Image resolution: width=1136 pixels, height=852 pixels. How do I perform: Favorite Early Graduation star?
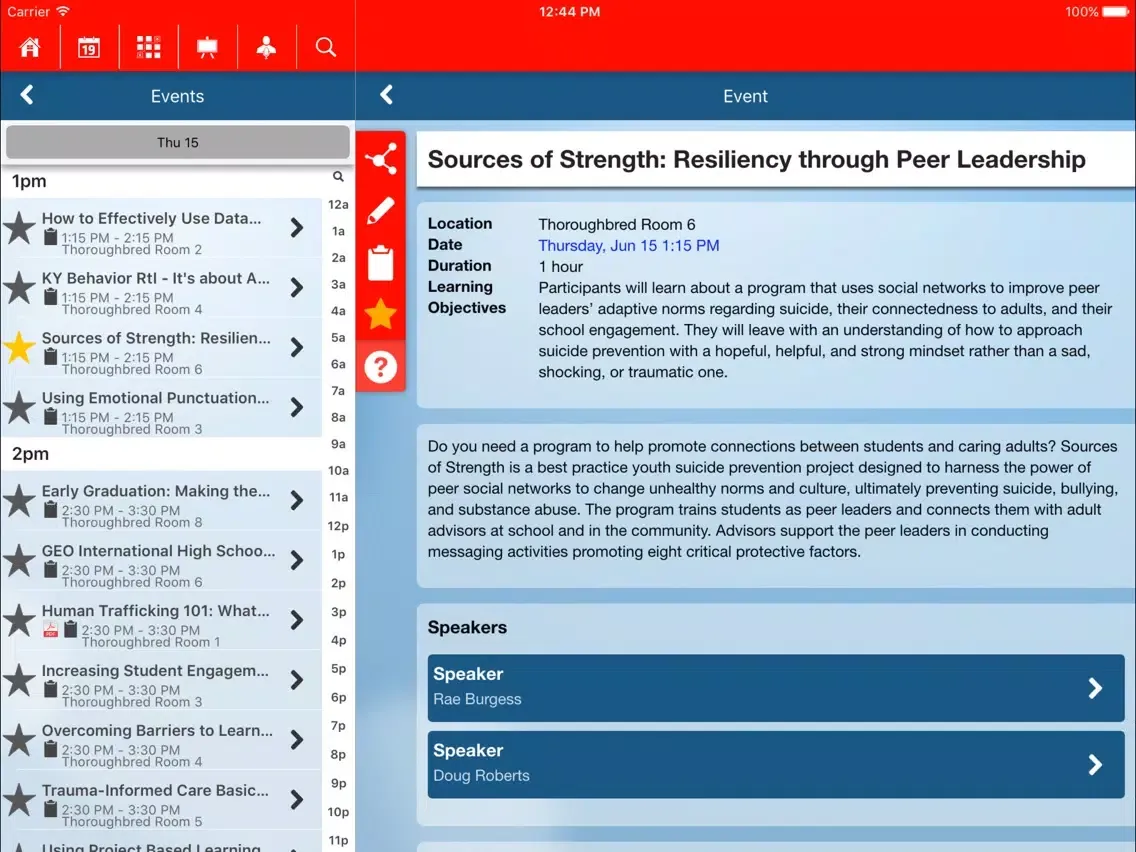pyautogui.click(x=20, y=501)
